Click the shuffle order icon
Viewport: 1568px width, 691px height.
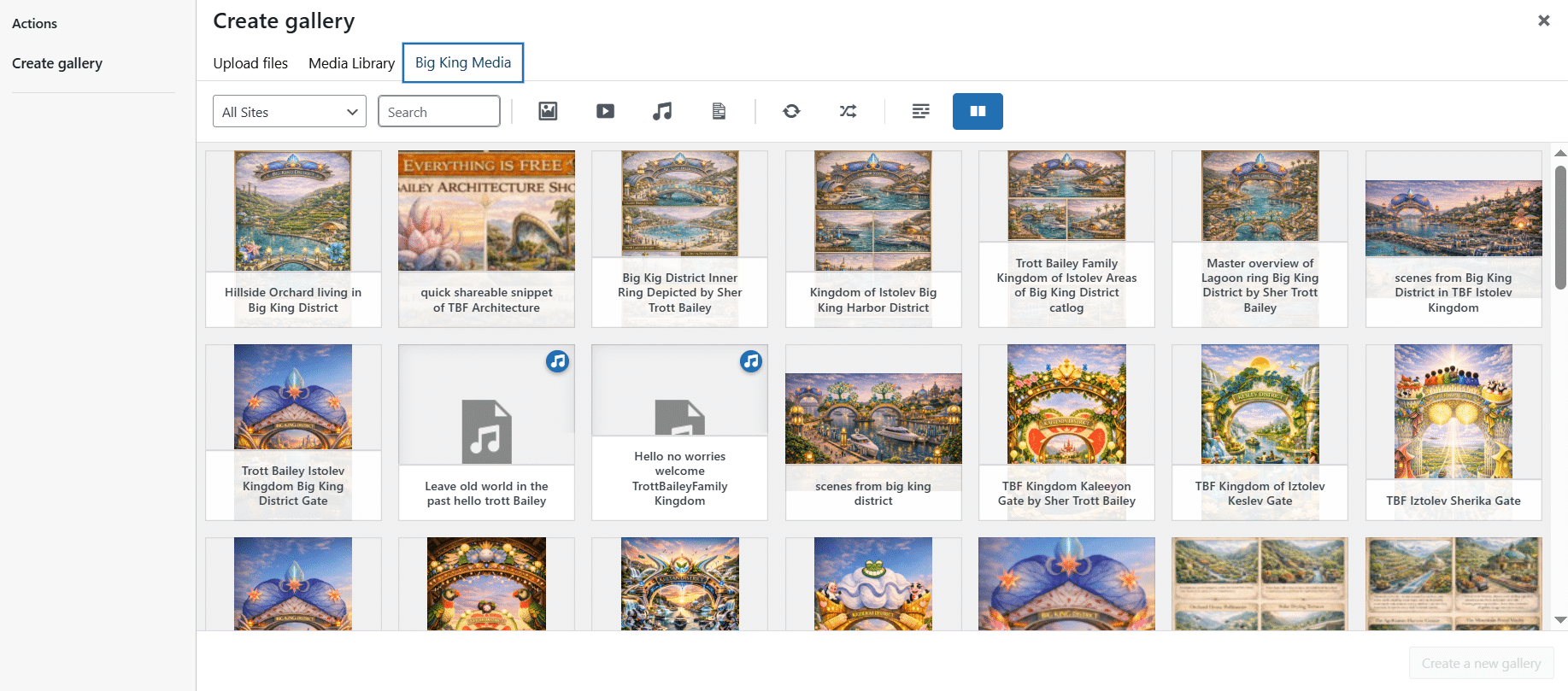tap(848, 111)
